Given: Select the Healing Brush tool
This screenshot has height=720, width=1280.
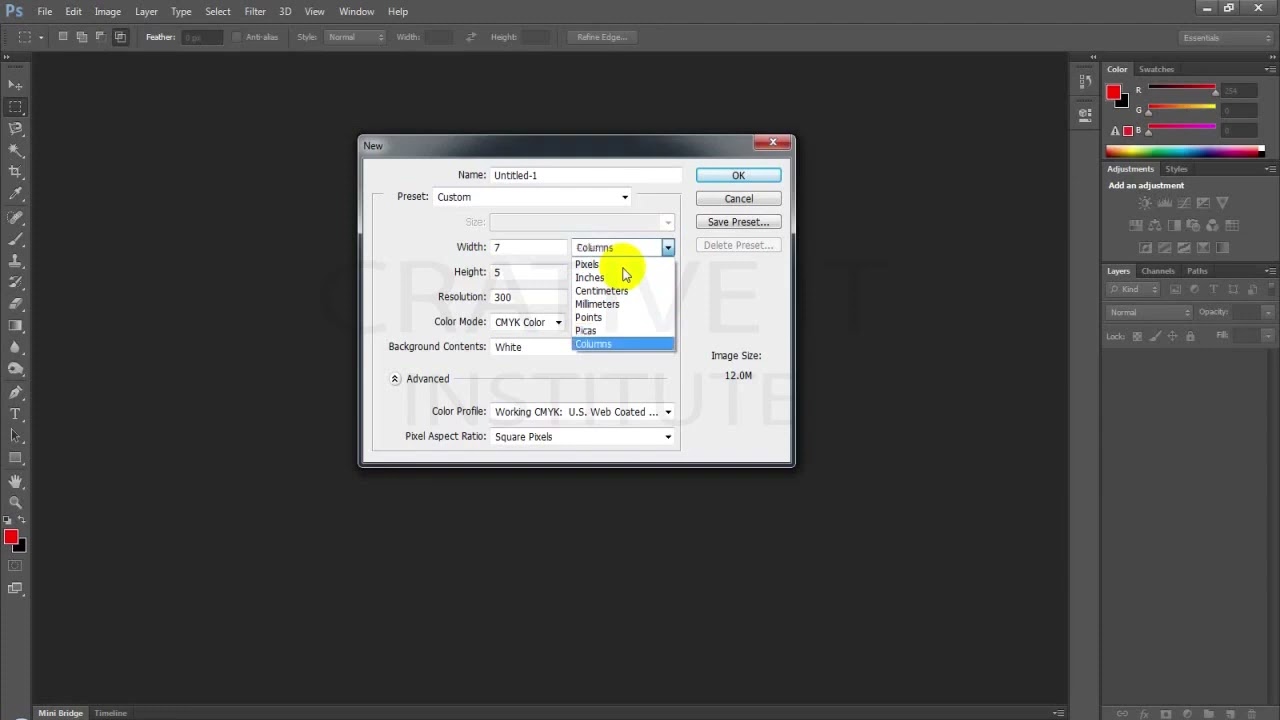Looking at the screenshot, I should (15, 217).
